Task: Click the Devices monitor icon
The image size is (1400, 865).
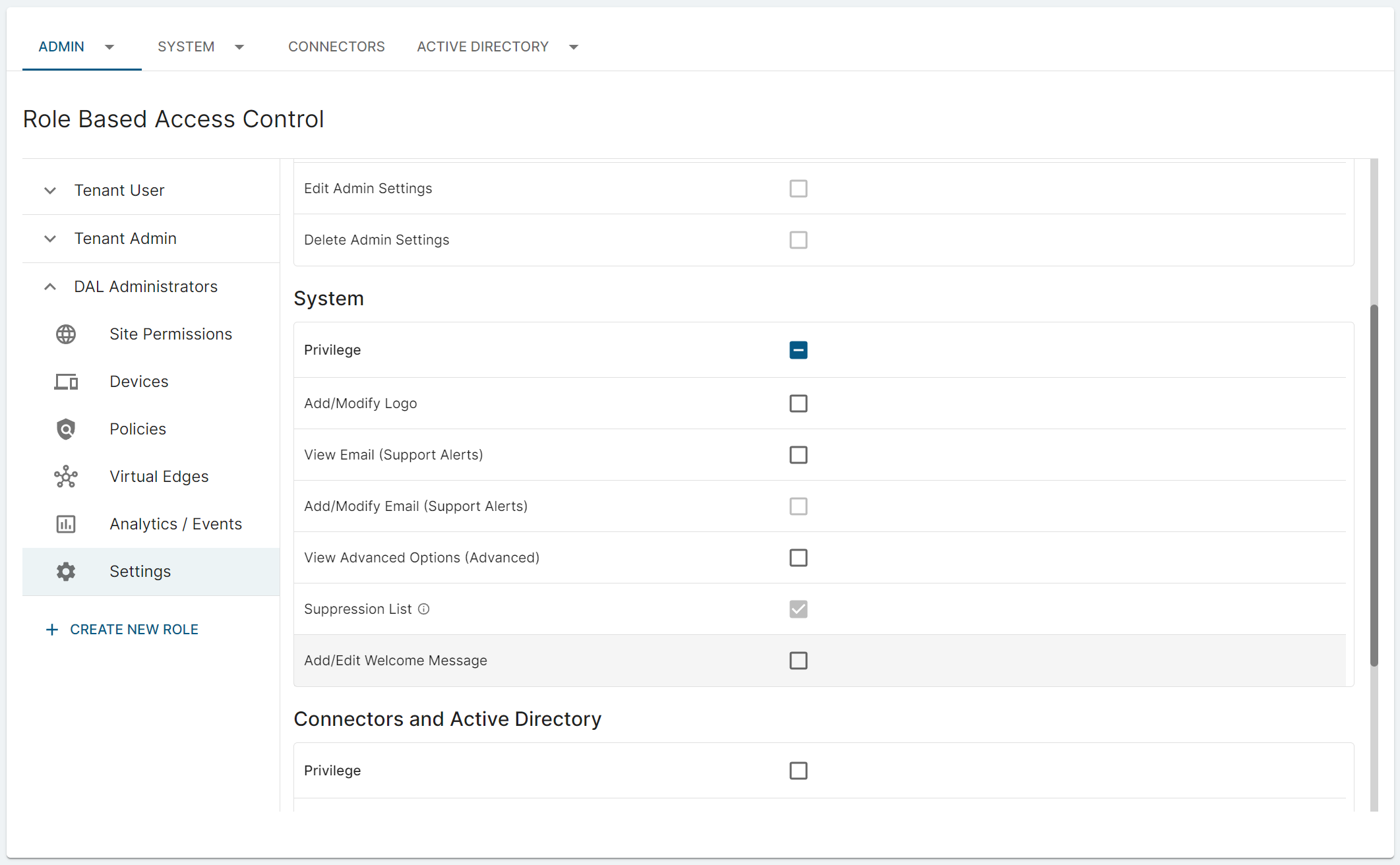Action: point(66,382)
